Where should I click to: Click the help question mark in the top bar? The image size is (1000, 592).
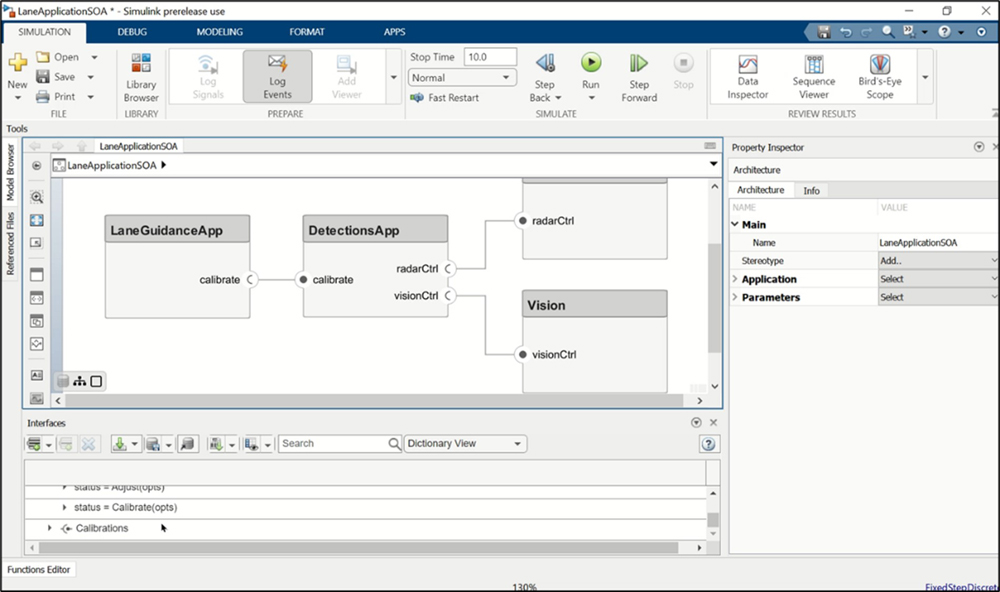pyautogui.click(x=945, y=32)
